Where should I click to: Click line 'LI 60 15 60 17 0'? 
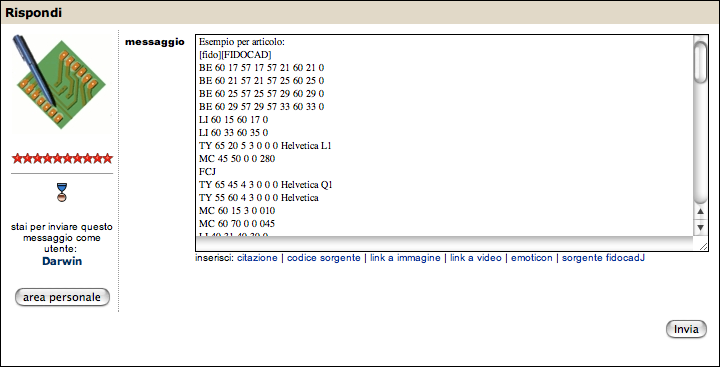pos(233,120)
